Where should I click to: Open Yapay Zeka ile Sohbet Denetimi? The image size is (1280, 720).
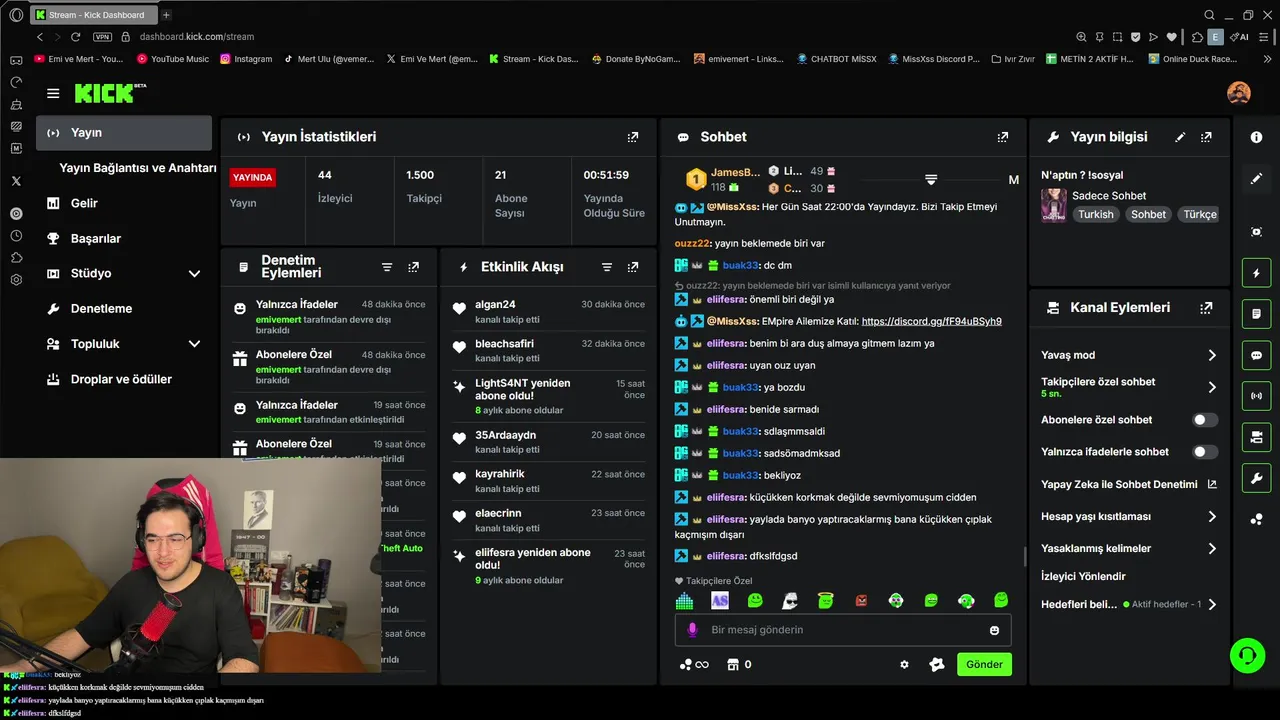pos(1128,484)
